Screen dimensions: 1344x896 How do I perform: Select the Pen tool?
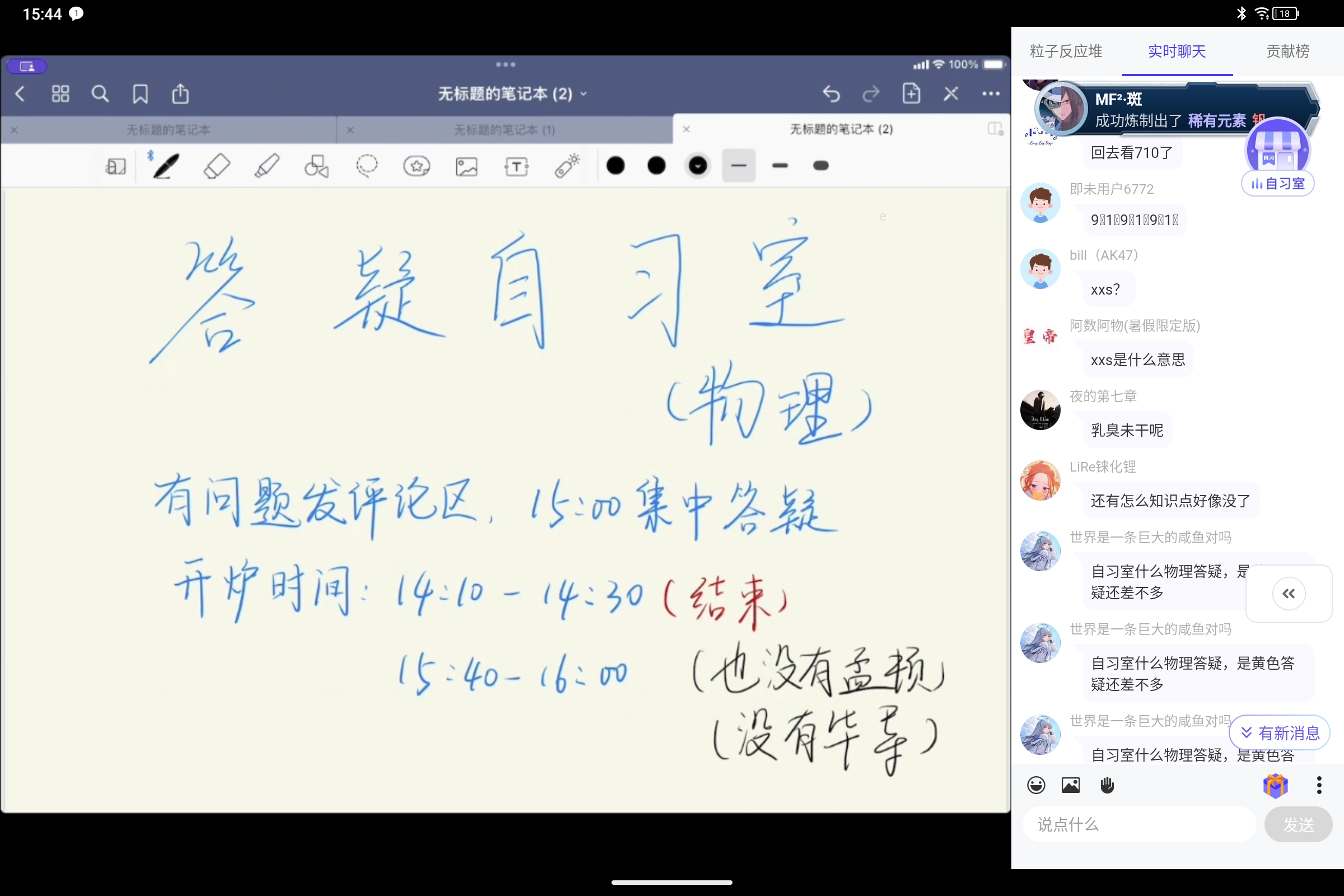[x=165, y=166]
